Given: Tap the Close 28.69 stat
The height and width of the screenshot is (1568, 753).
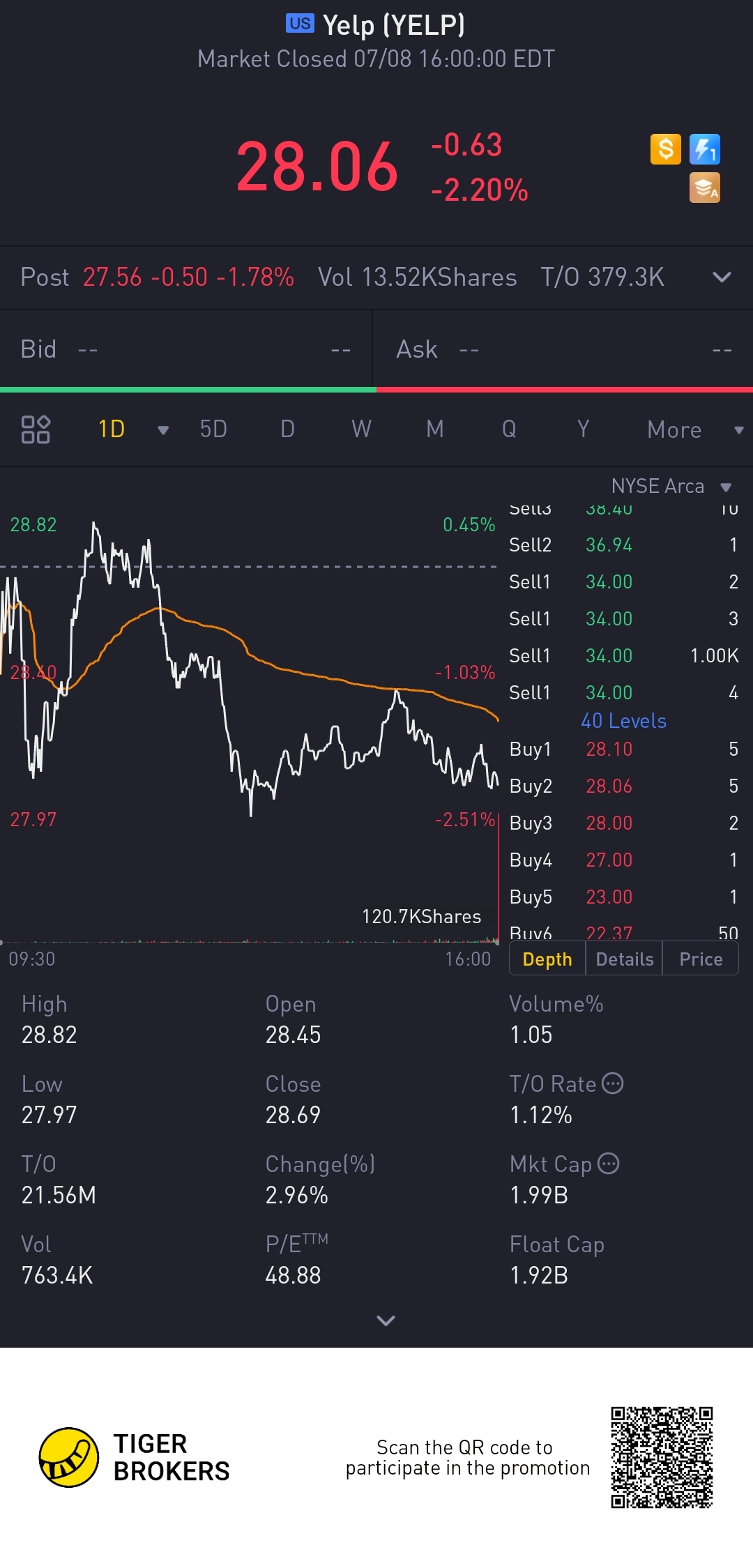Looking at the screenshot, I should (x=293, y=1099).
